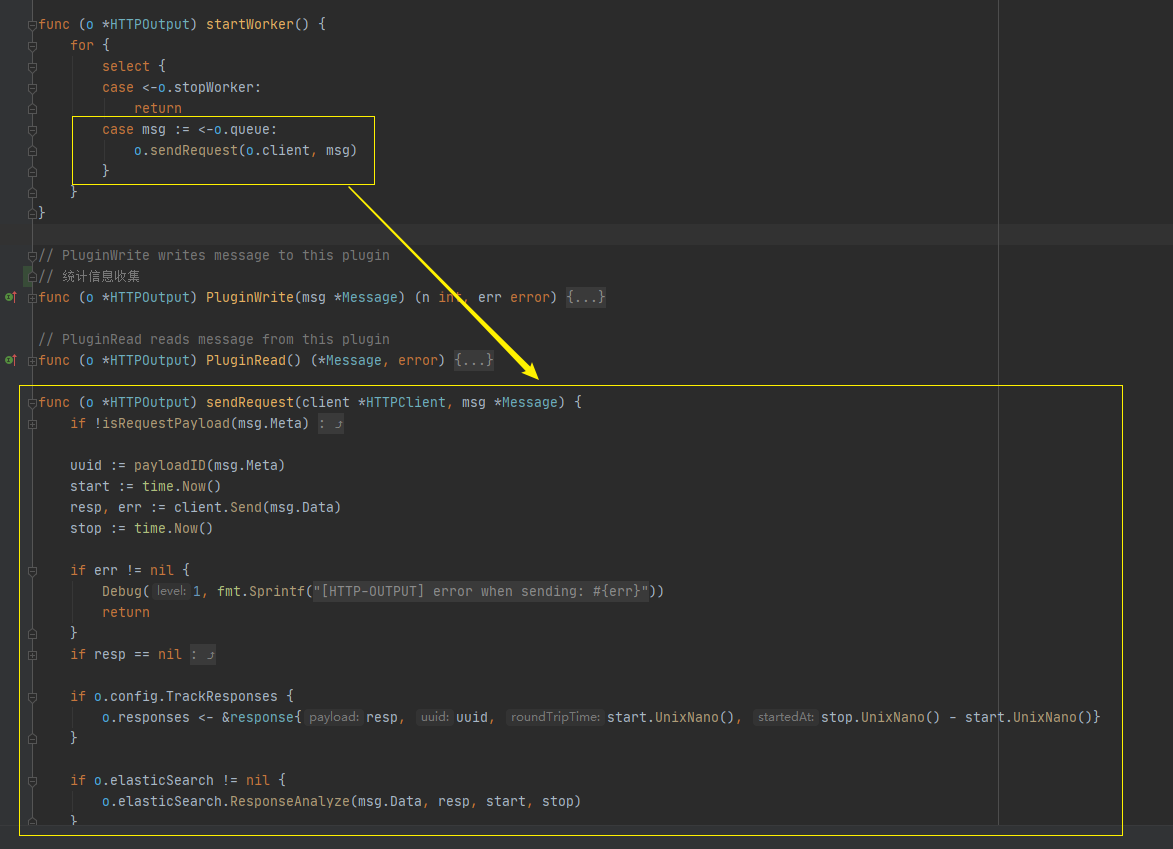
Task: Click 'o.queue' in the case statement
Action: [x=242, y=129]
